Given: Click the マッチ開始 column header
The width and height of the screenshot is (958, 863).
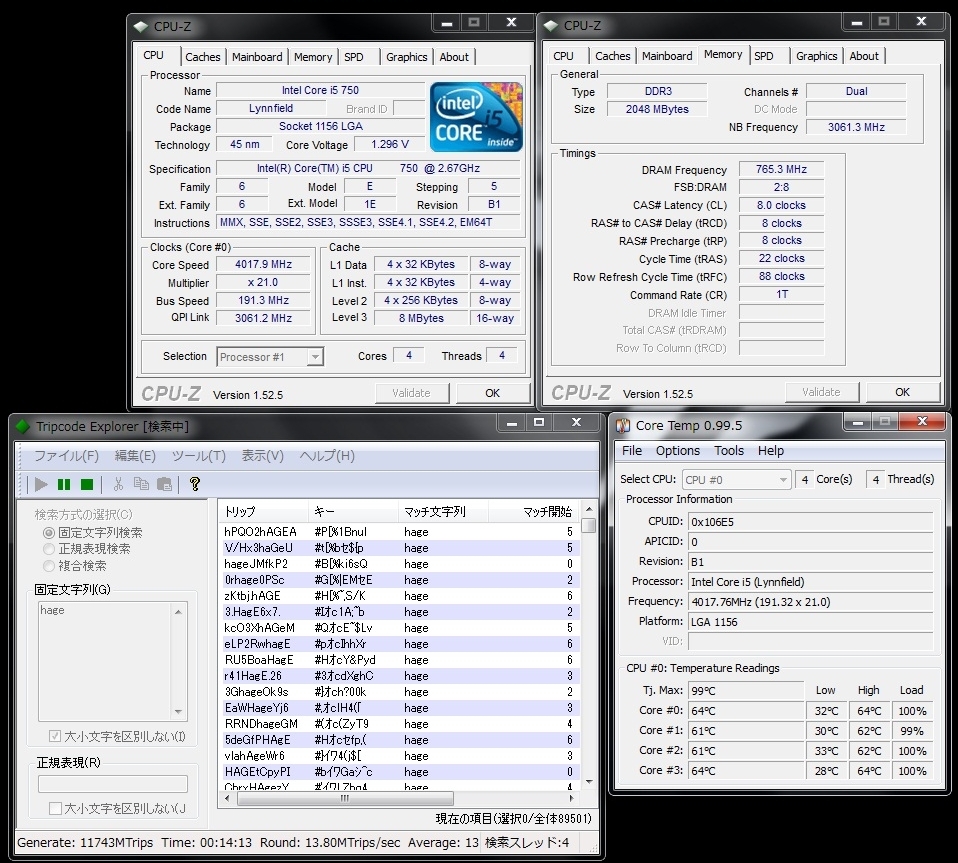Looking at the screenshot, I should [534, 512].
